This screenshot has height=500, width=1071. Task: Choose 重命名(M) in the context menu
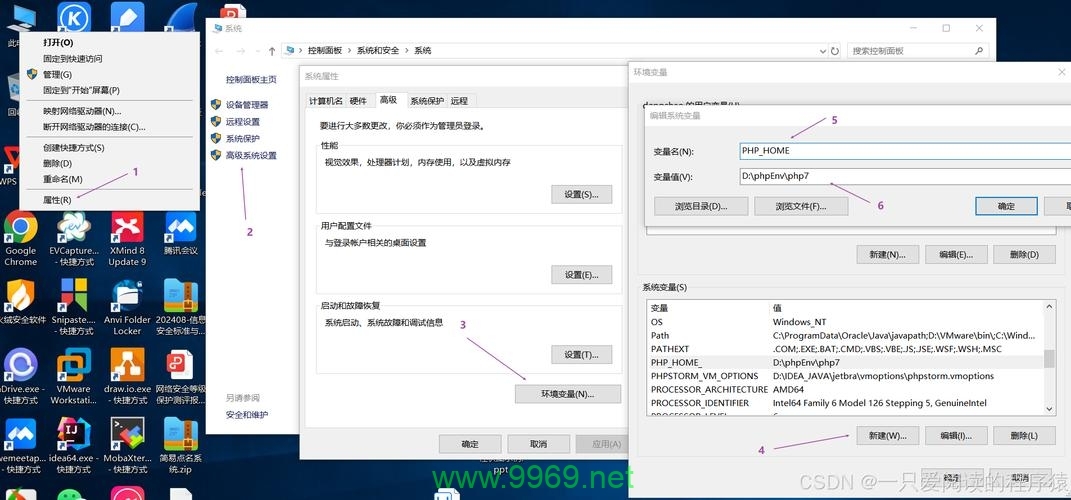coord(110,179)
